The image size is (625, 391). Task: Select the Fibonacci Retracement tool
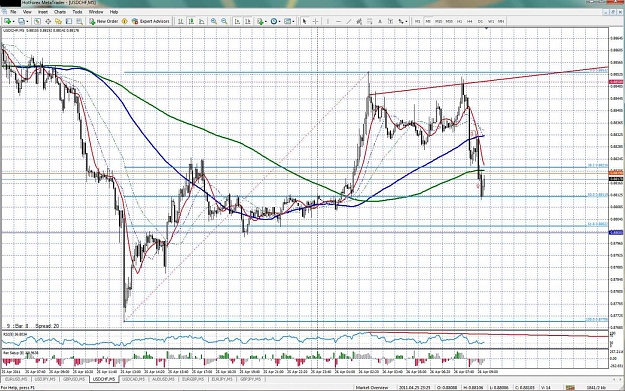point(370,21)
